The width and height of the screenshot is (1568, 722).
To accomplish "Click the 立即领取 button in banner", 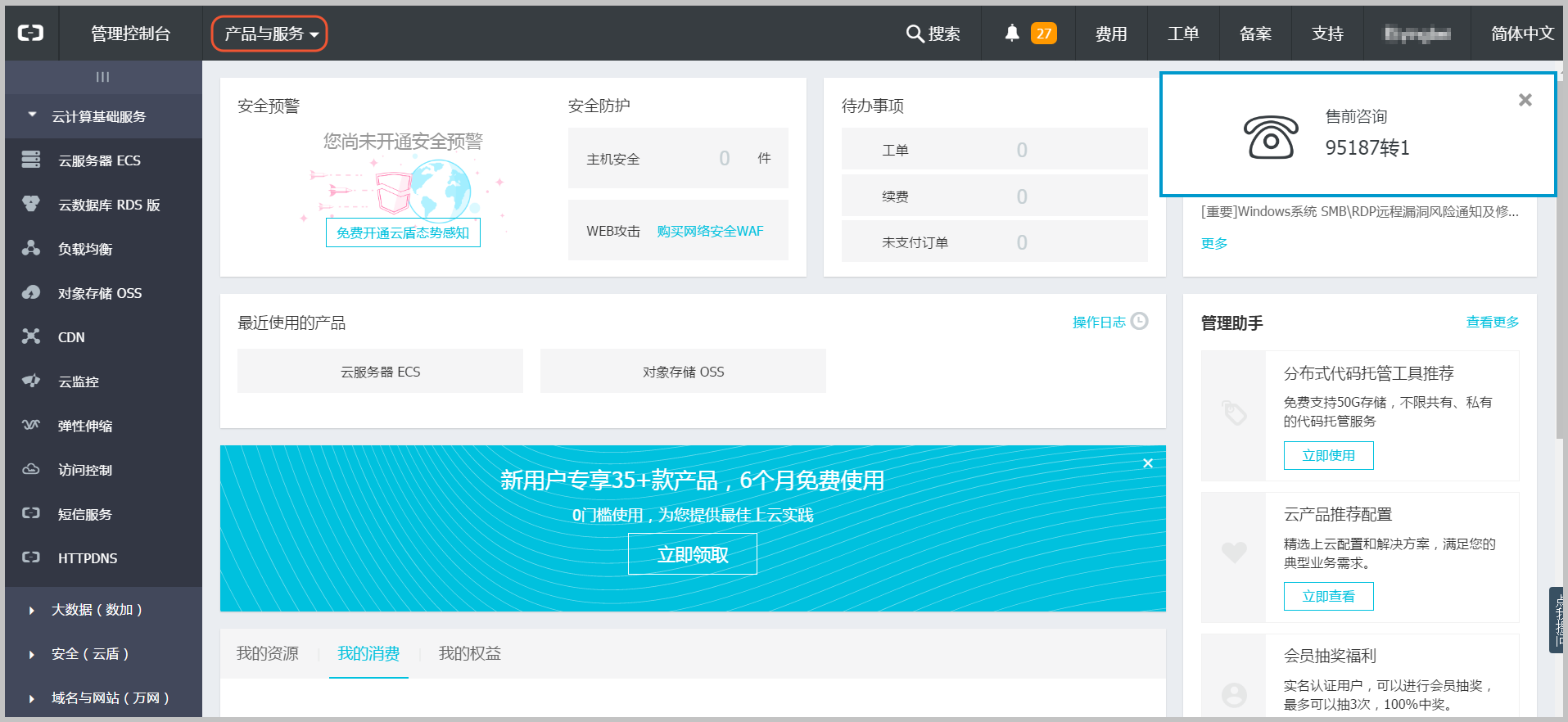I will coord(693,554).
